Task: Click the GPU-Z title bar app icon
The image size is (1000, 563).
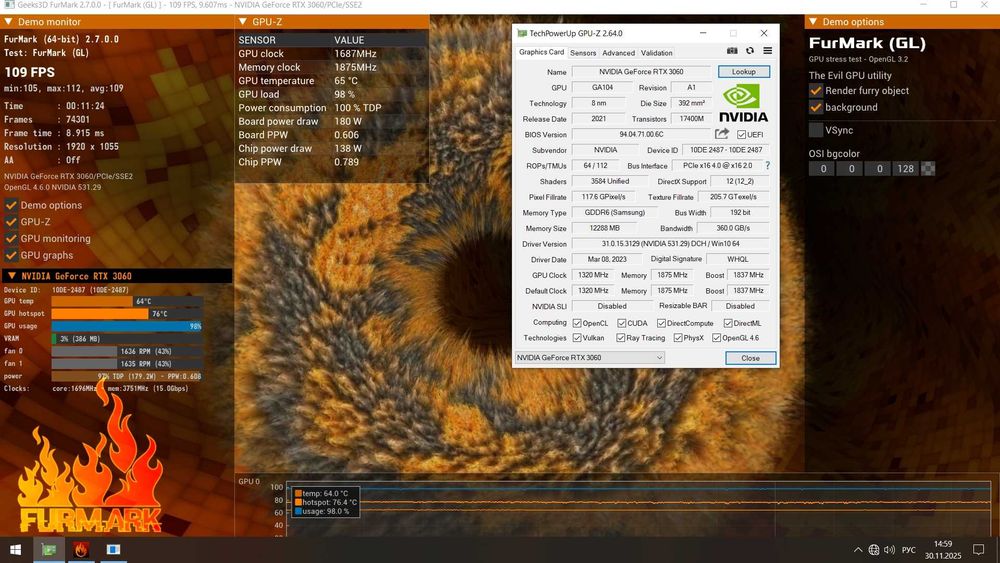Action: (522, 33)
